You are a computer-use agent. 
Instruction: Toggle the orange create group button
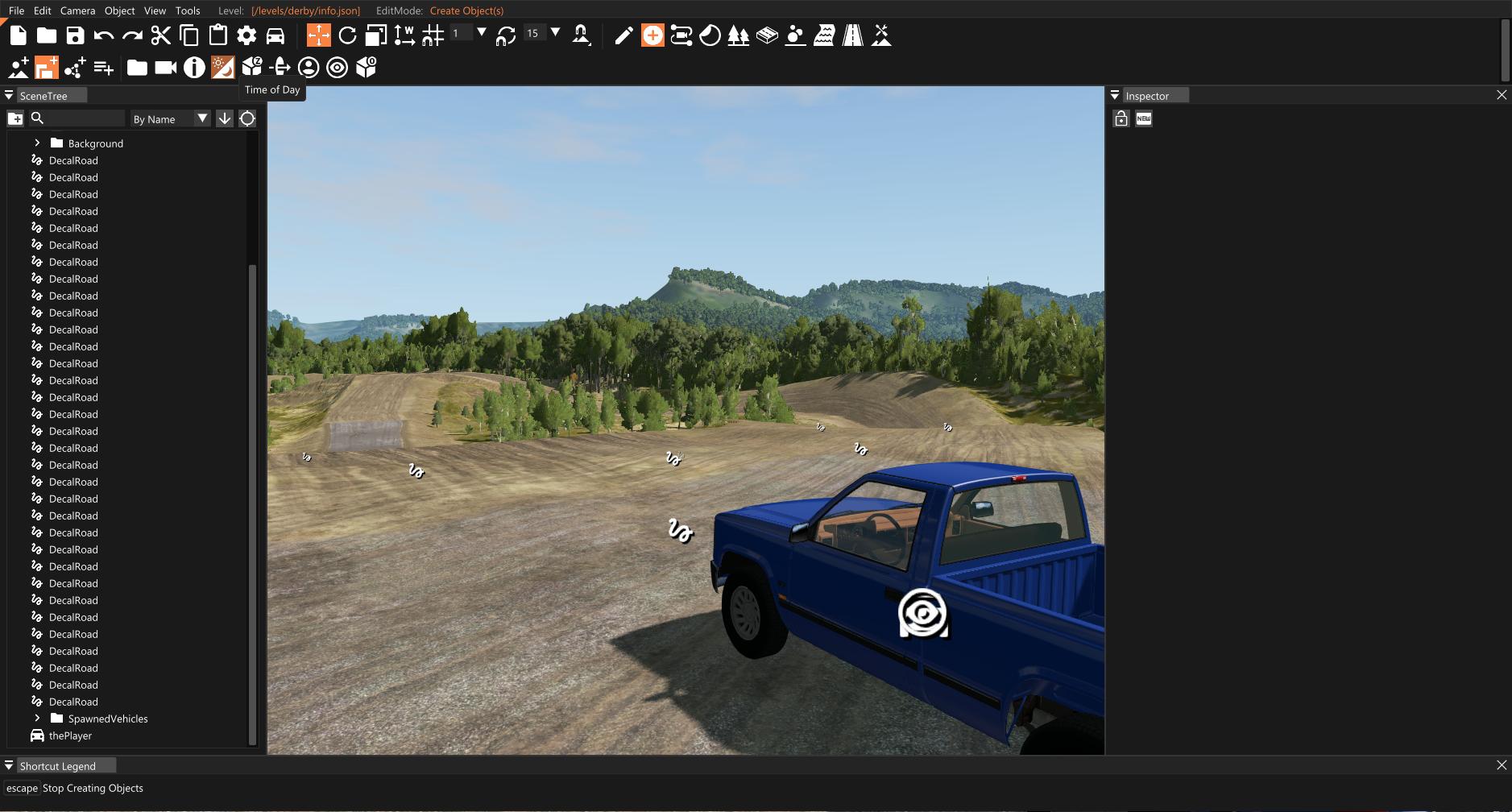(47, 68)
